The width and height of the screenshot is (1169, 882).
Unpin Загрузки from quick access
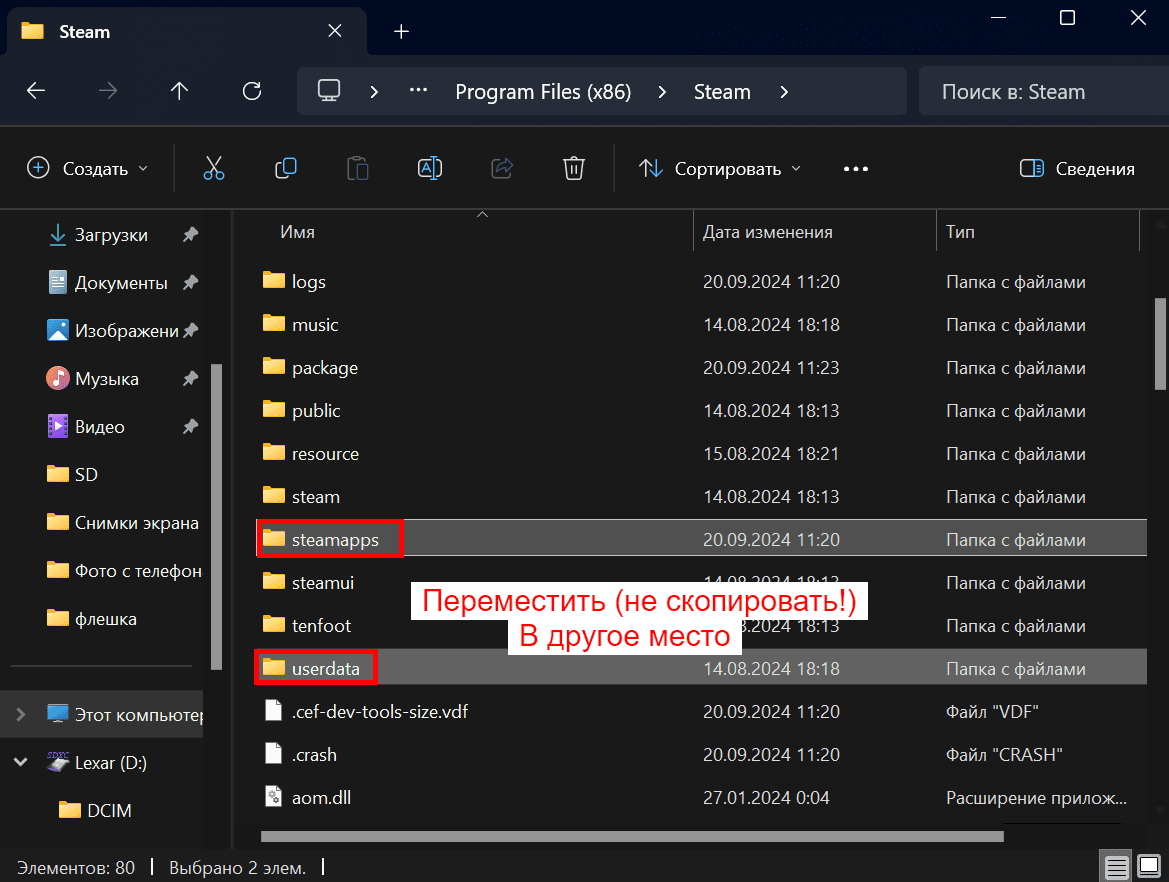(x=191, y=235)
